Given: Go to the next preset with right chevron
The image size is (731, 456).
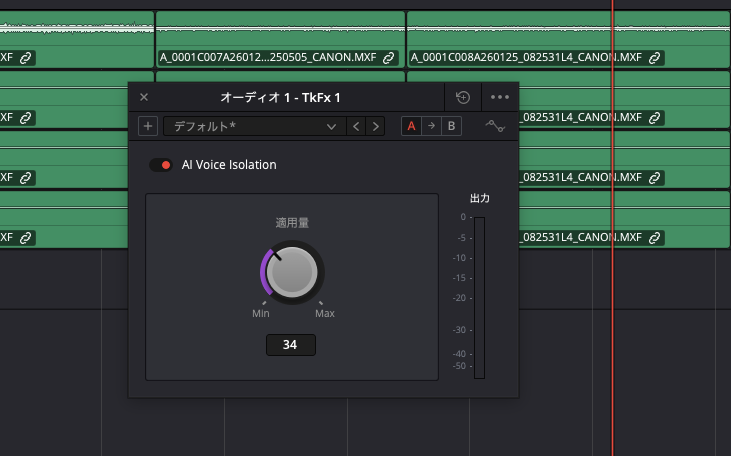Looking at the screenshot, I should [375, 126].
